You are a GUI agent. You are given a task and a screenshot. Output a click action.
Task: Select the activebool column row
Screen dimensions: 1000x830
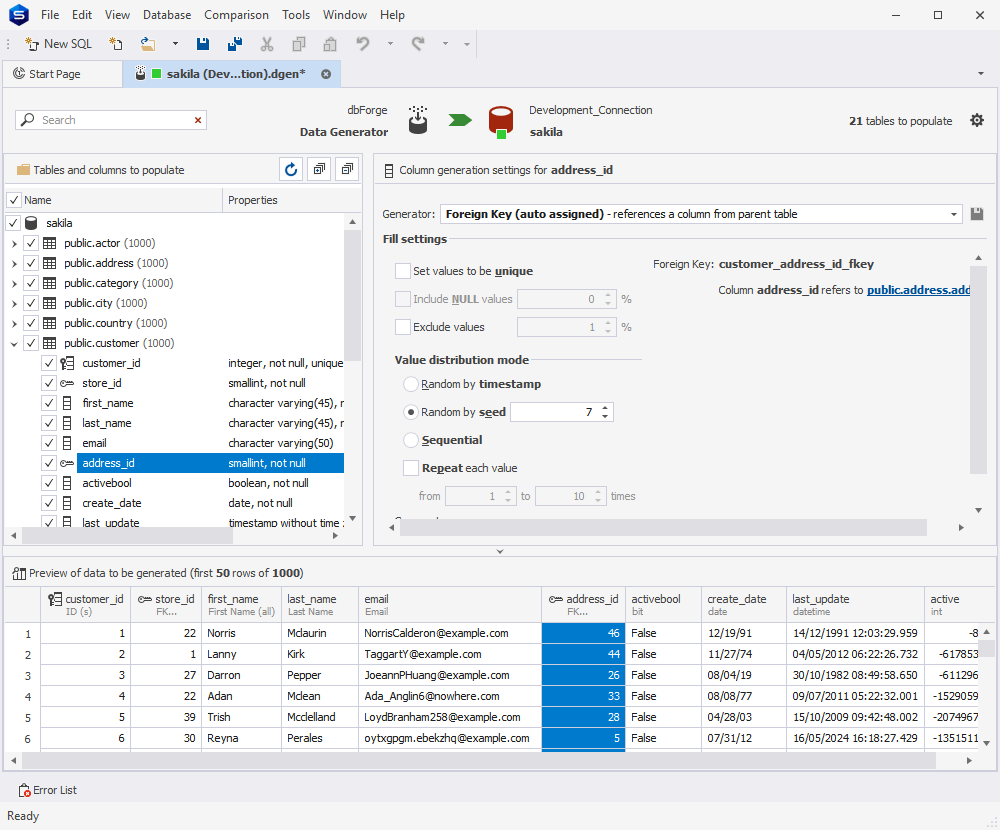point(210,483)
